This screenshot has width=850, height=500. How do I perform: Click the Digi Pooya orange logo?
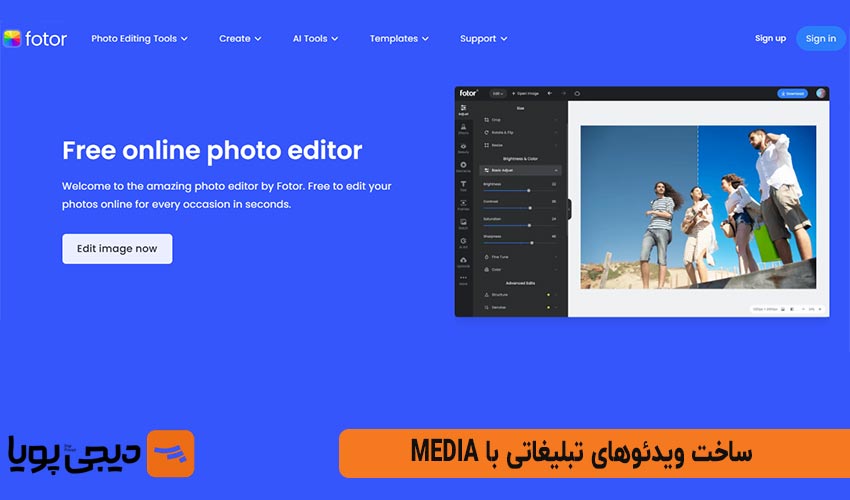pos(170,454)
